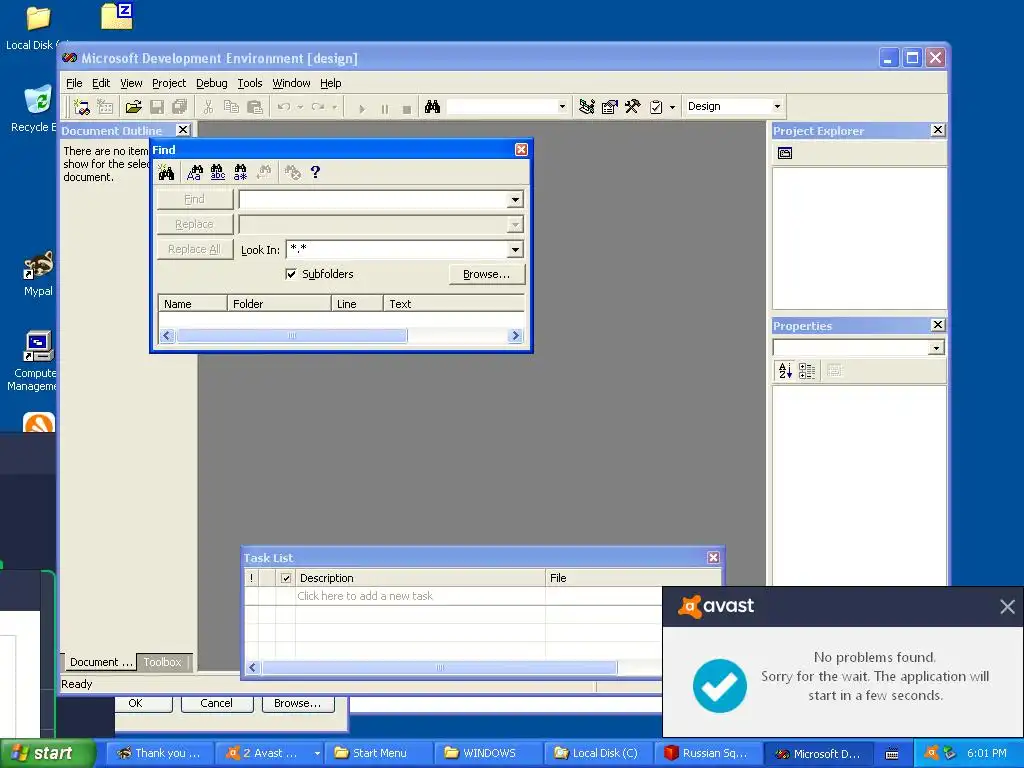
Task: Open the Properties object dropdown
Action: coord(936,347)
